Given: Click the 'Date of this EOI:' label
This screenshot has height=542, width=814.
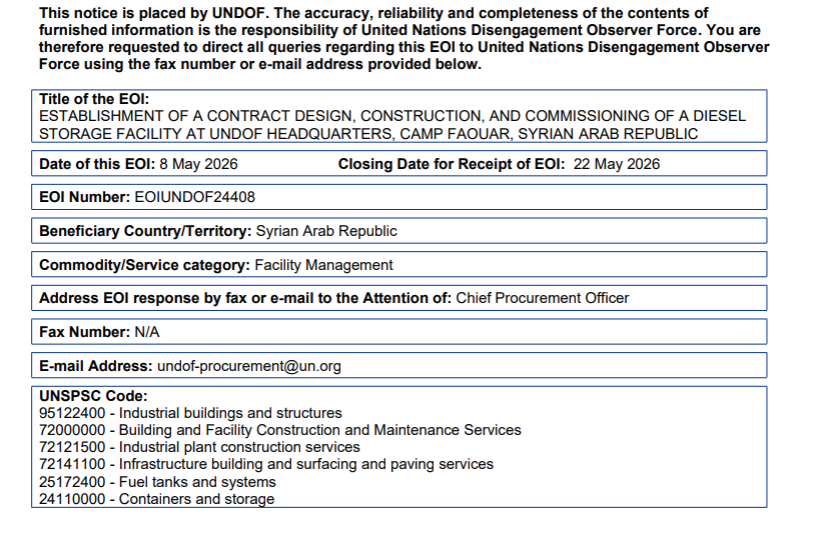Looking at the screenshot, I should click(97, 164).
